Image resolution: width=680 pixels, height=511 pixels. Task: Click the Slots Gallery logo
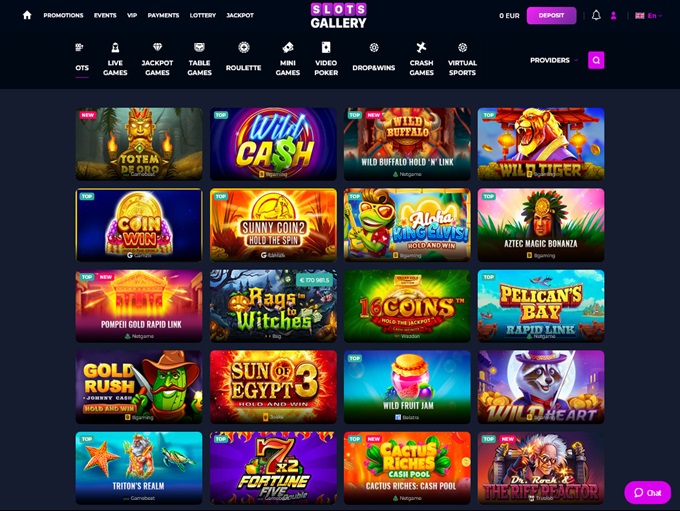pos(339,16)
